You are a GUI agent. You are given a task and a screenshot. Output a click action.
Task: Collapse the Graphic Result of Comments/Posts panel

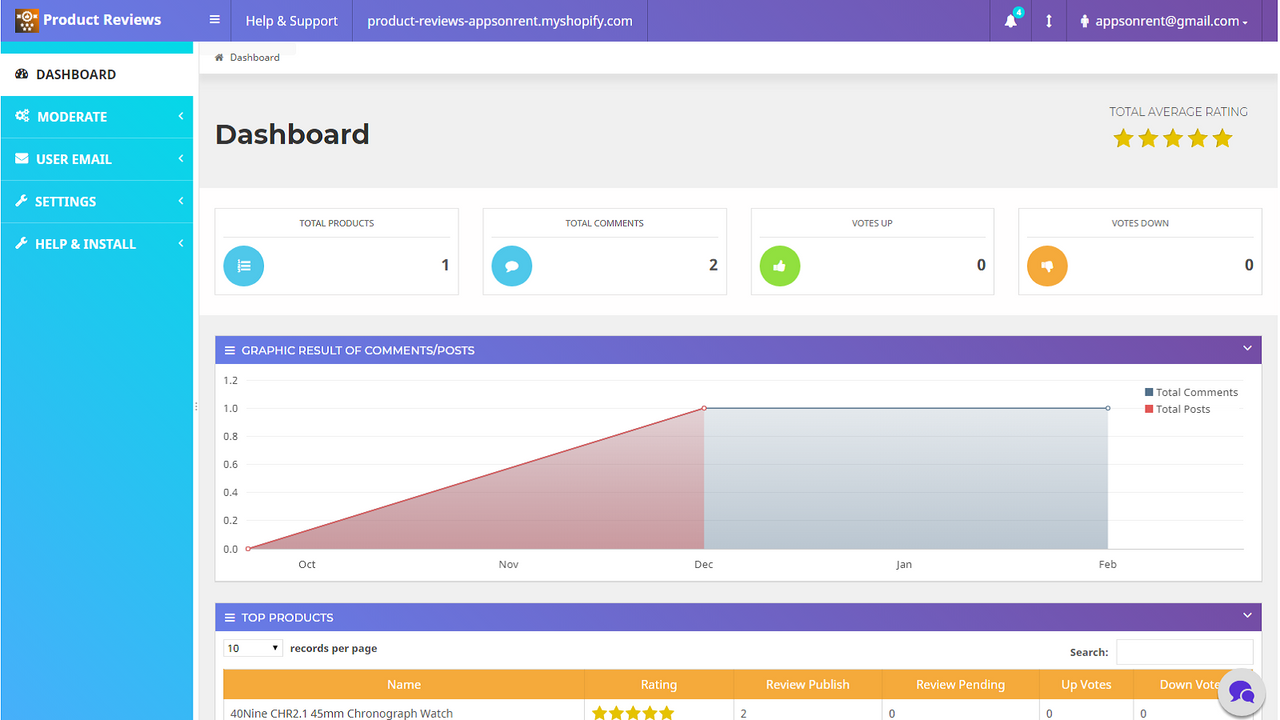pyautogui.click(x=1246, y=349)
